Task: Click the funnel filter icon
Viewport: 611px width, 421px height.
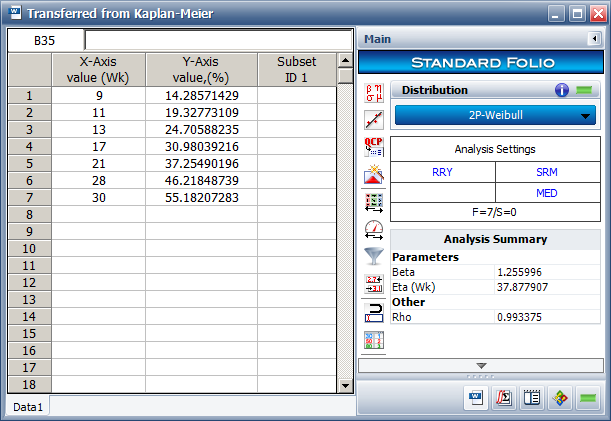Action: [375, 255]
